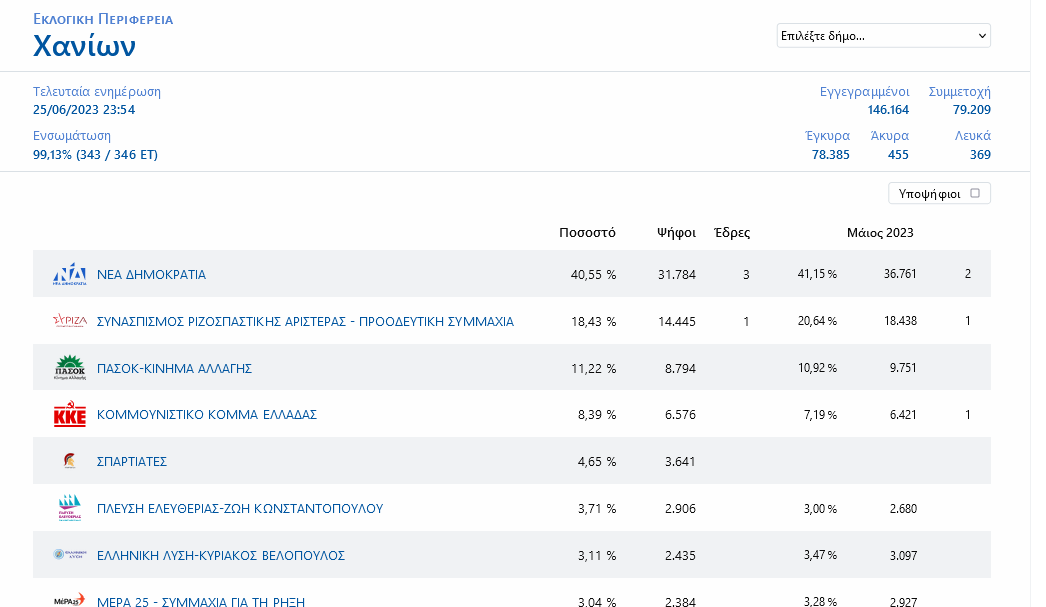Viewport: 1046px width, 607px height.
Task: Select ΕΛΛΗΝΙΚΗ ΛΥΣΗ-ΚΥΡΙΑΚΟΣ ΒΕΛΟΠΟΥΛΟΣ link
Action: (x=221, y=555)
